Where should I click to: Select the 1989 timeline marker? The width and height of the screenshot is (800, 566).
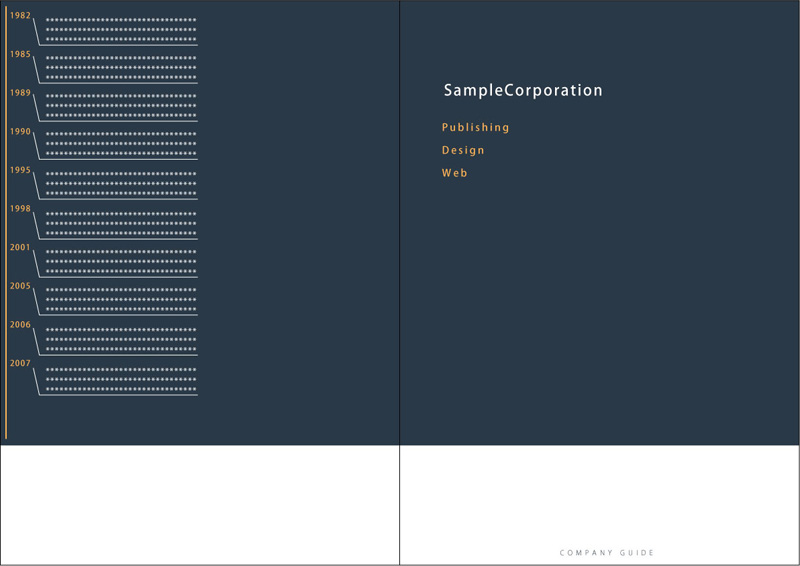(x=20, y=93)
